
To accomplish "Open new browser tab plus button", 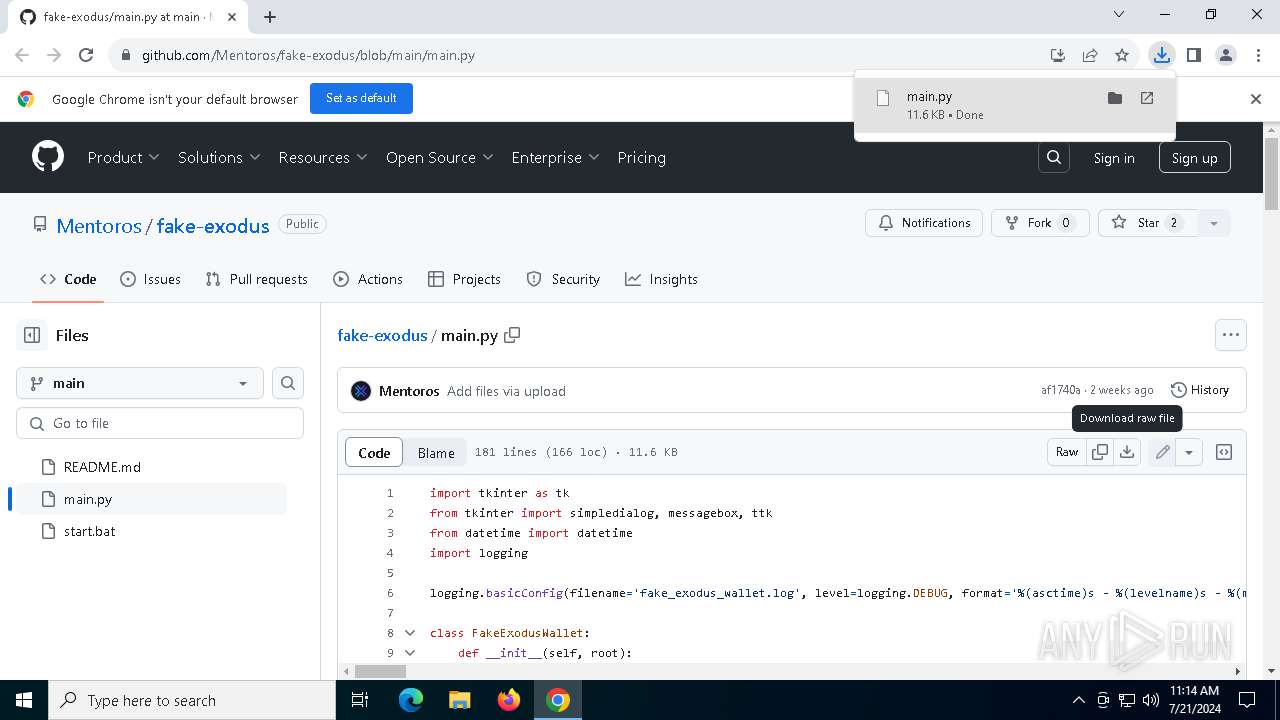I will (270, 16).
